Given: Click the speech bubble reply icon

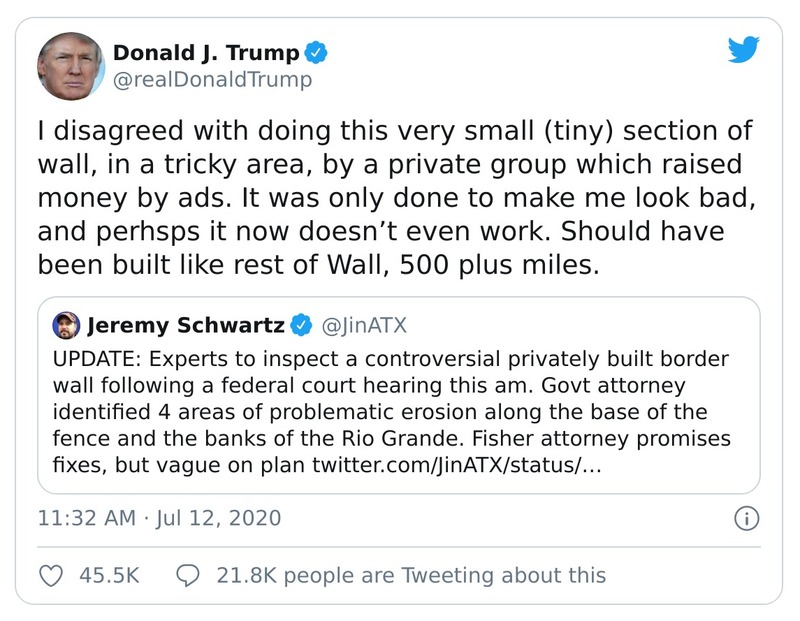Looking at the screenshot, I should click(186, 574).
